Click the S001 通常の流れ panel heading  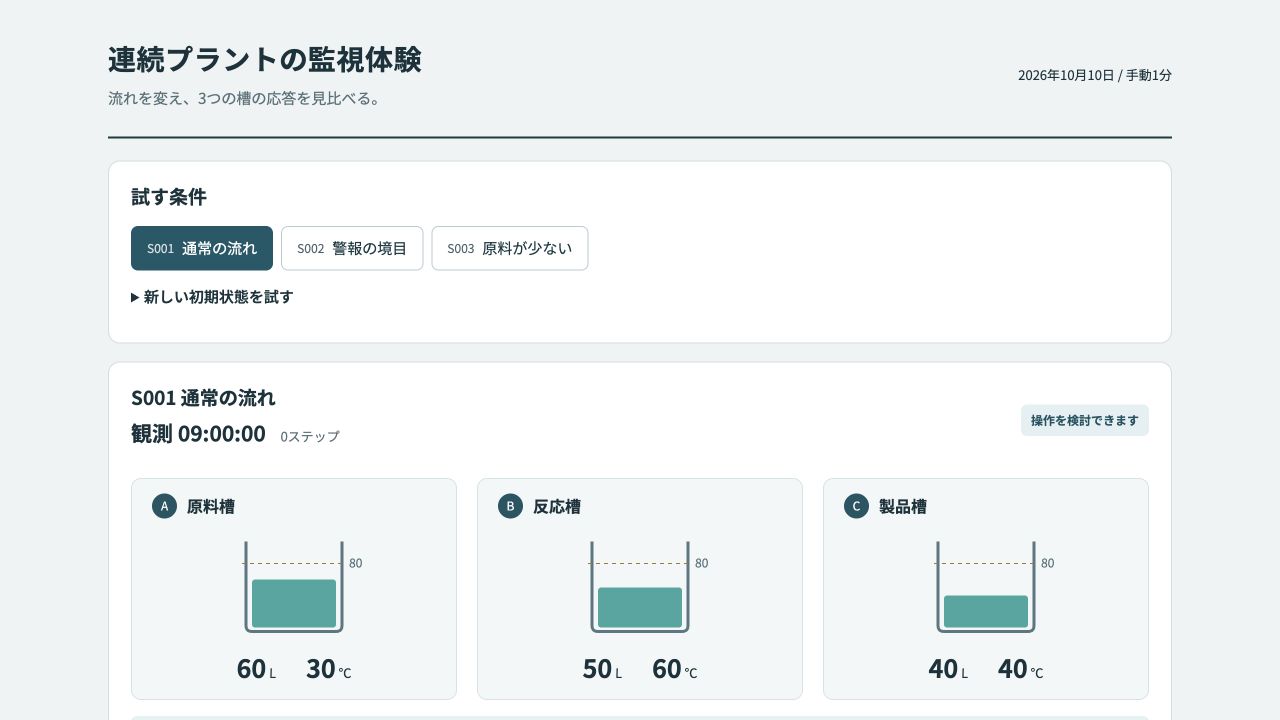[203, 398]
